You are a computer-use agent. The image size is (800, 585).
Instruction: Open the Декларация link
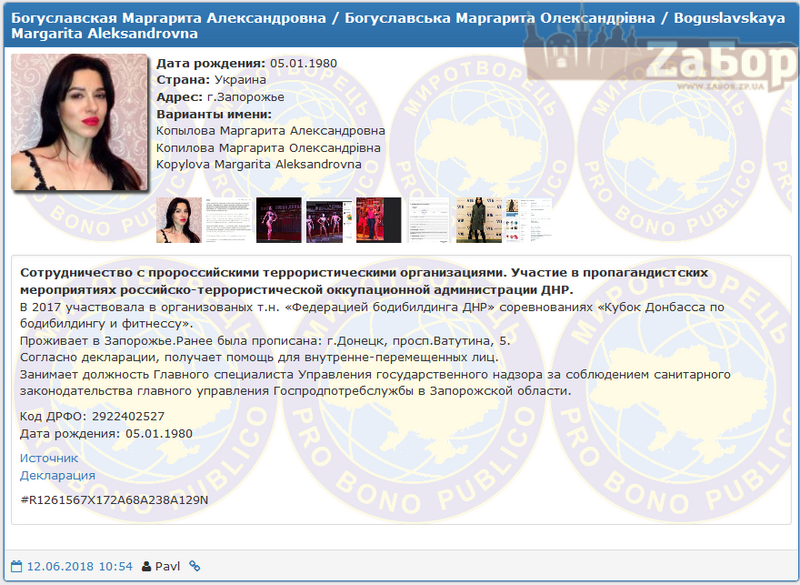coord(58,475)
